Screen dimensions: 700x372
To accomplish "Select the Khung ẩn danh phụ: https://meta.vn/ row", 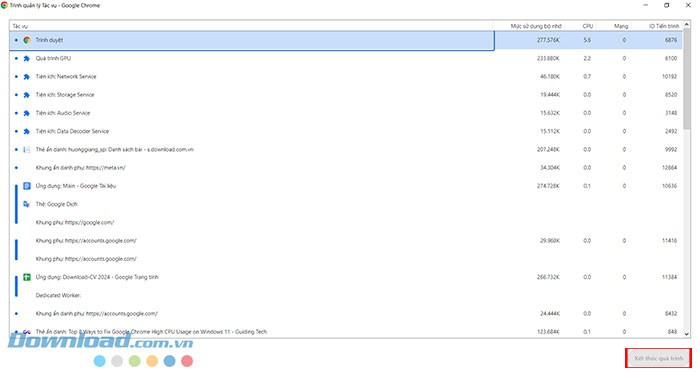I will pyautogui.click(x=346, y=168).
